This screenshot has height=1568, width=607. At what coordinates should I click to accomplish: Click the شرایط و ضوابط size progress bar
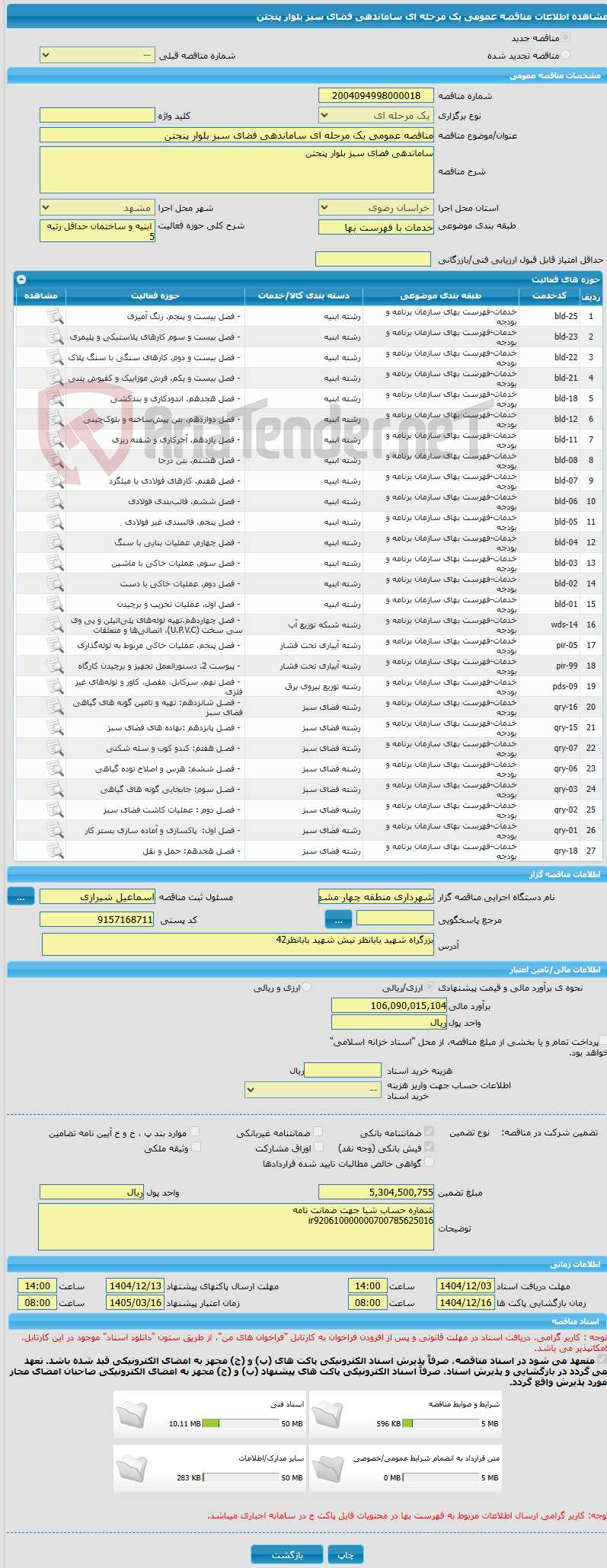point(440,1423)
